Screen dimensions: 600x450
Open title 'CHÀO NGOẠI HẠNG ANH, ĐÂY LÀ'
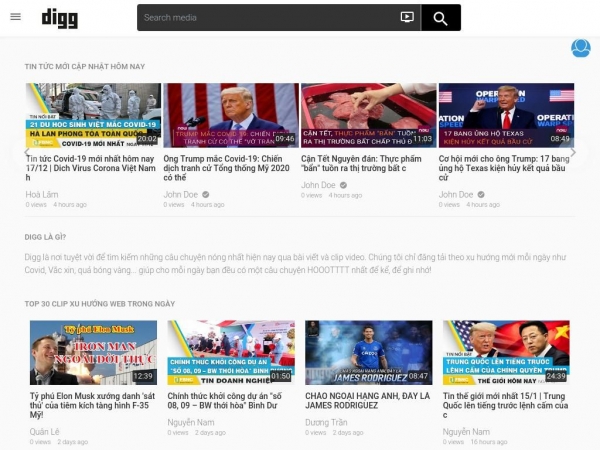tap(367, 401)
